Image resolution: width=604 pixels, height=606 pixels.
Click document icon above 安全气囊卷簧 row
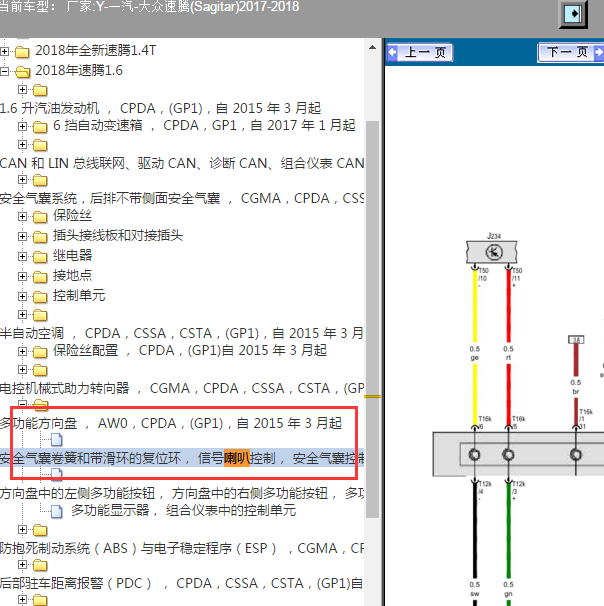click(x=57, y=440)
